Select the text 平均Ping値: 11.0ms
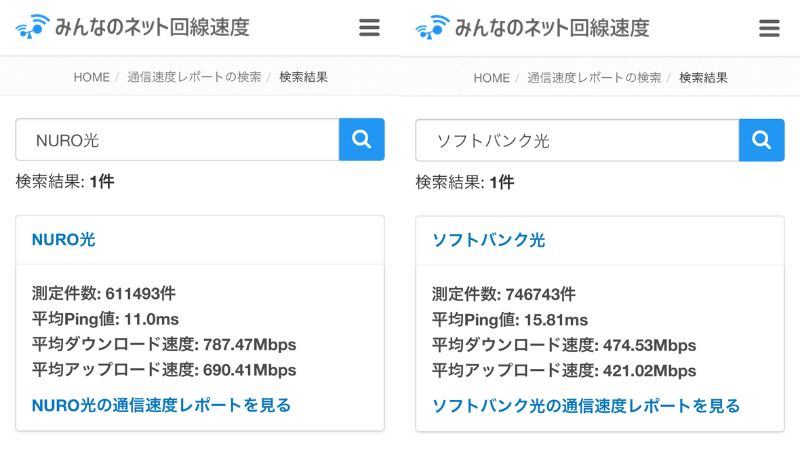Viewport: 800px width, 450px height. [x=105, y=319]
